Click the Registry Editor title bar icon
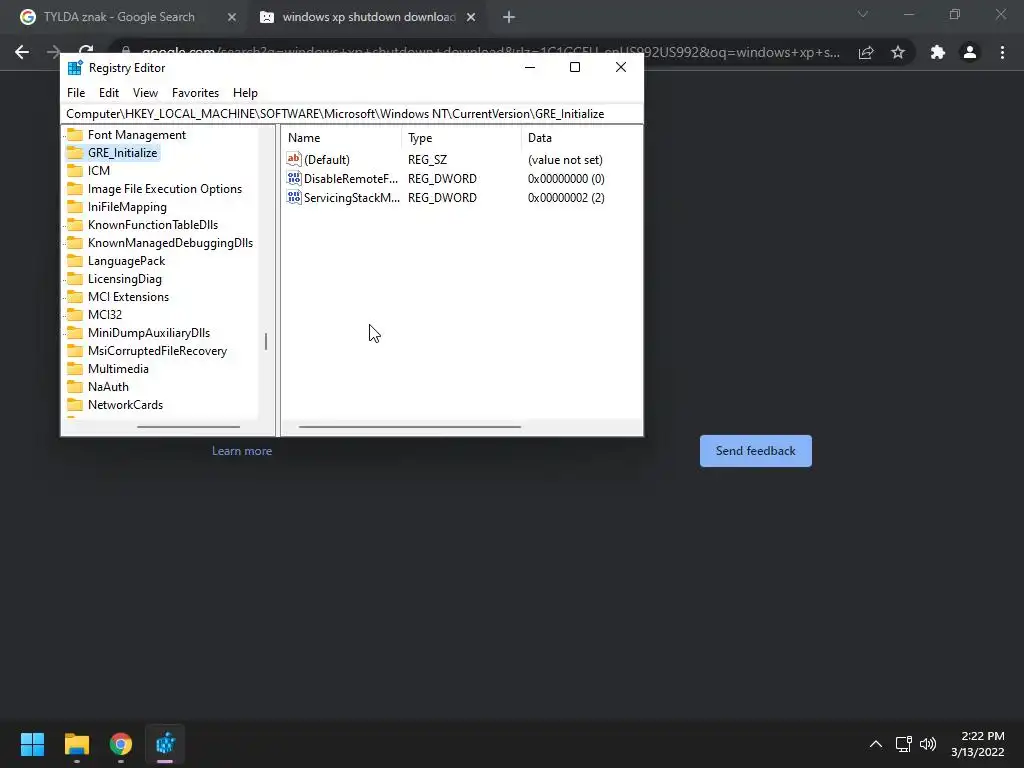1024x768 pixels. tap(75, 67)
